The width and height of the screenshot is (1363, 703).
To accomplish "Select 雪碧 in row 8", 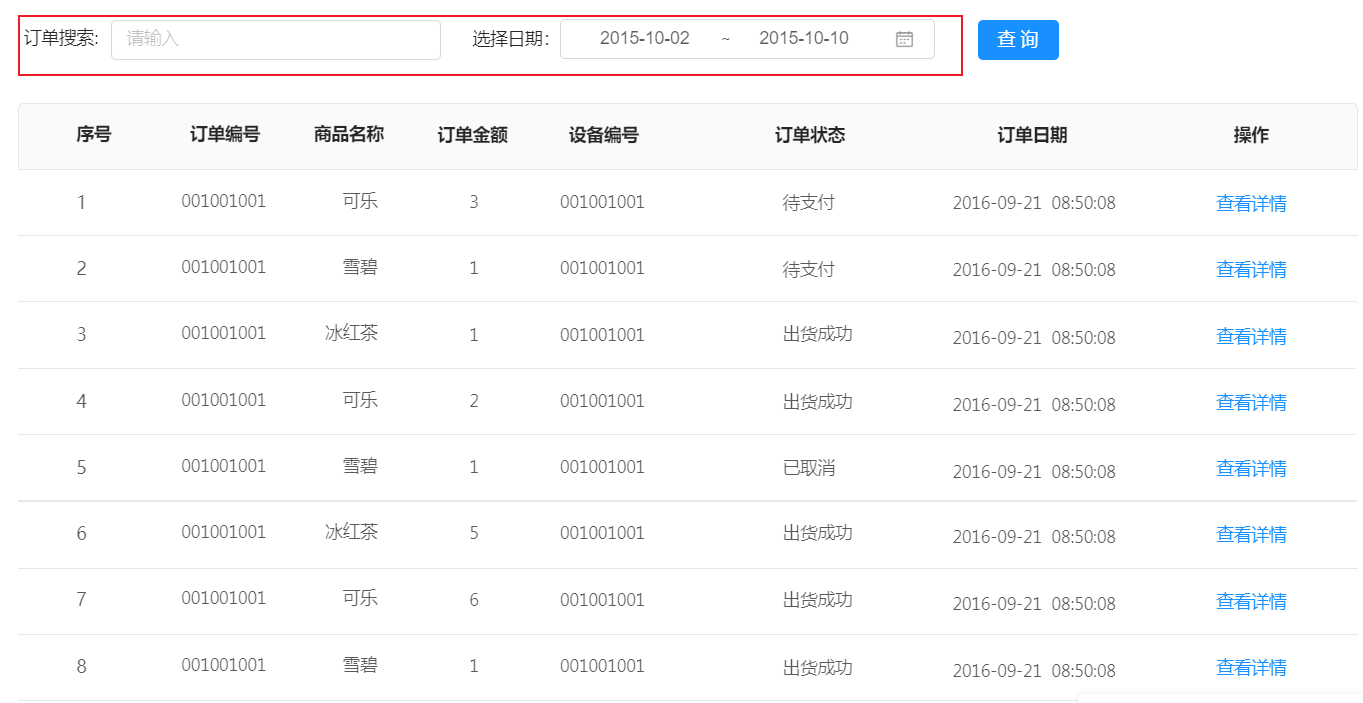I will (360, 664).
